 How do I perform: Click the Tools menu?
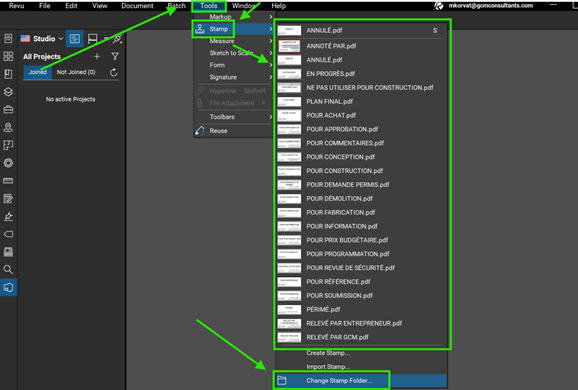pos(209,6)
